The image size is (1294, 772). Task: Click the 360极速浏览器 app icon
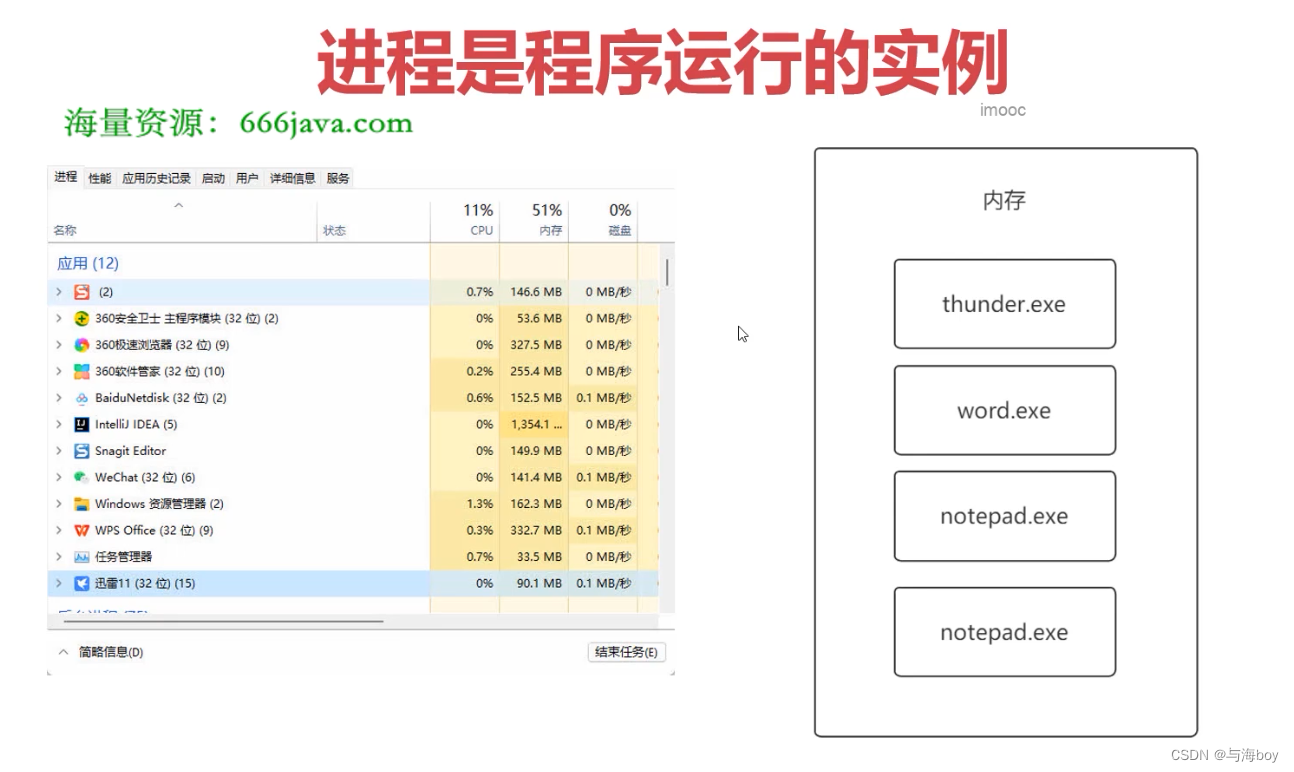coord(82,345)
